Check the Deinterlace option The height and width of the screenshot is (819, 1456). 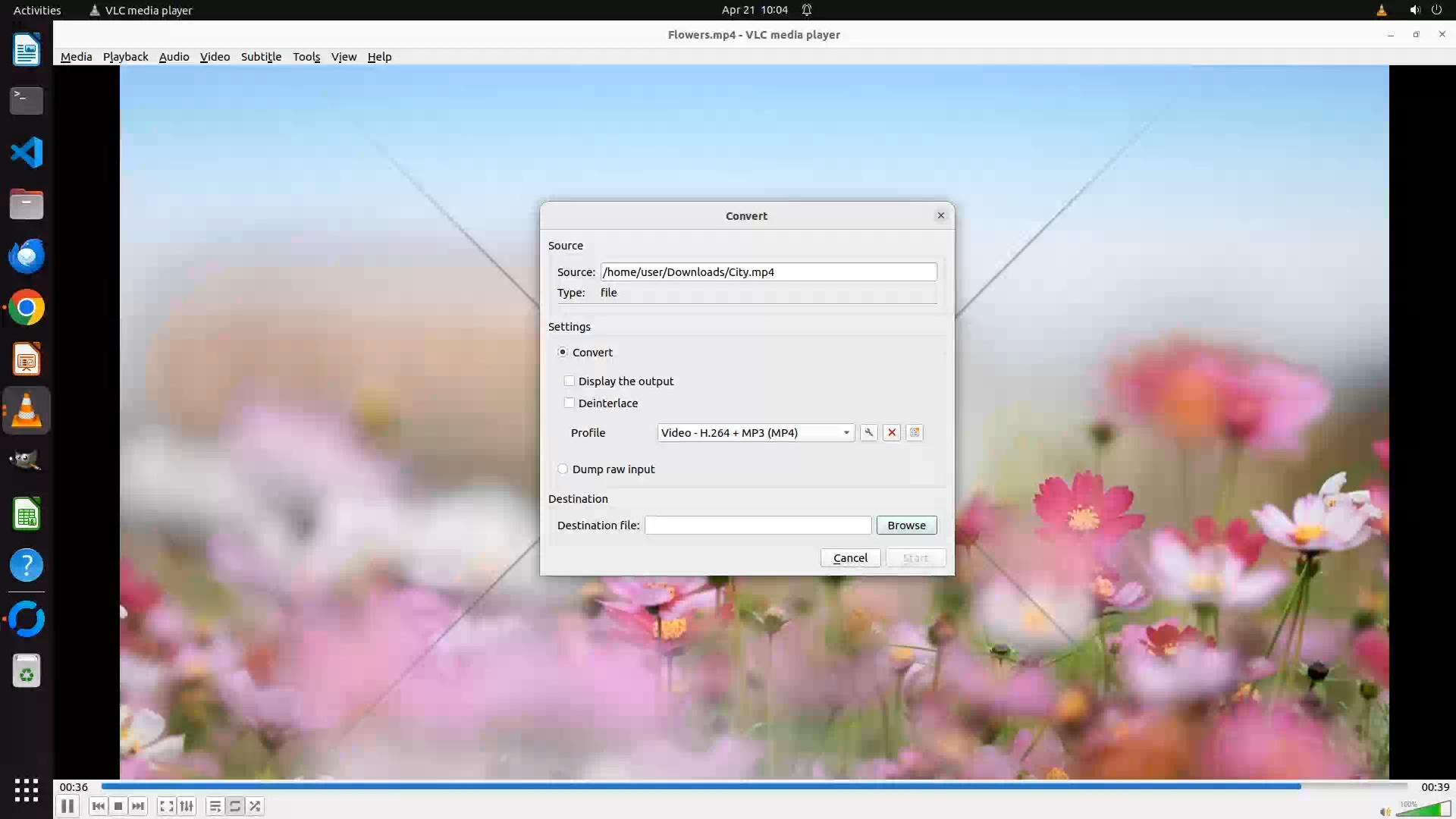coord(570,403)
